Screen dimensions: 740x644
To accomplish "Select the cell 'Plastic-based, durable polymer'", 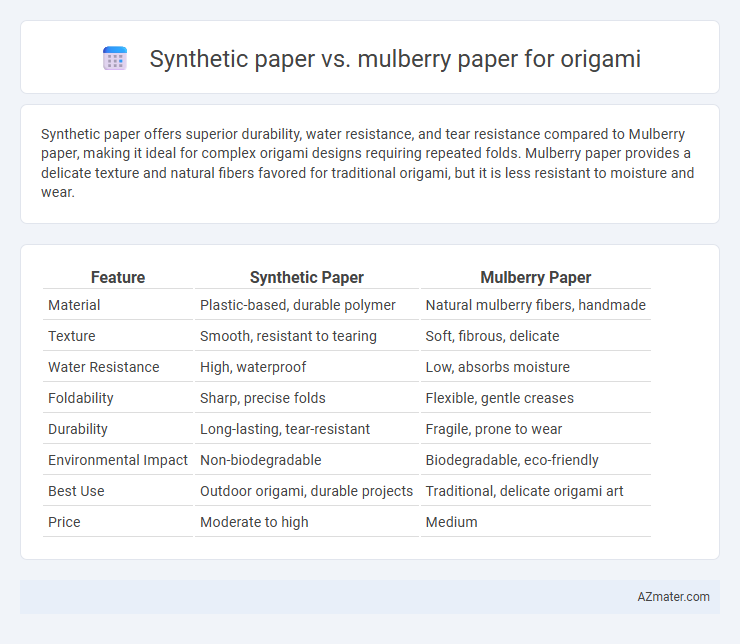I will pyautogui.click(x=298, y=305).
